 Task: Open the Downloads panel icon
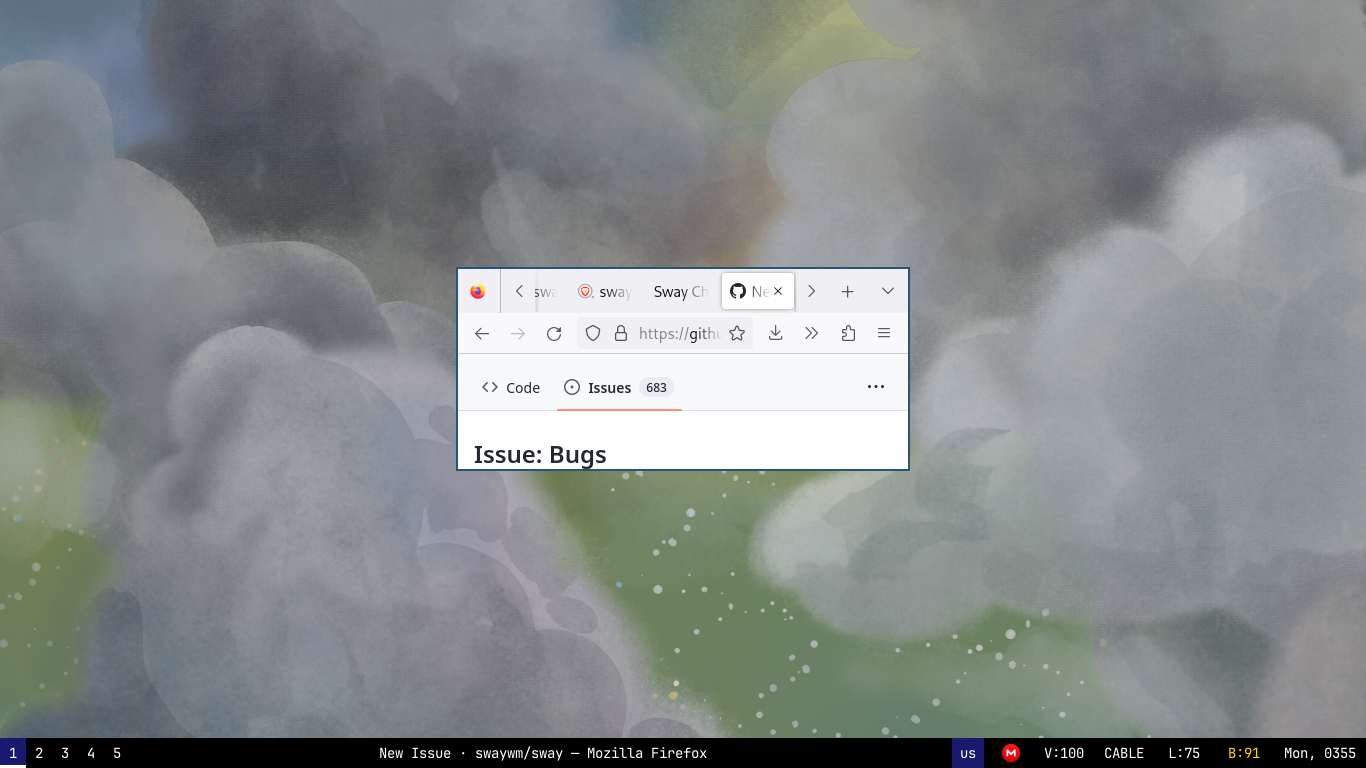(x=775, y=333)
